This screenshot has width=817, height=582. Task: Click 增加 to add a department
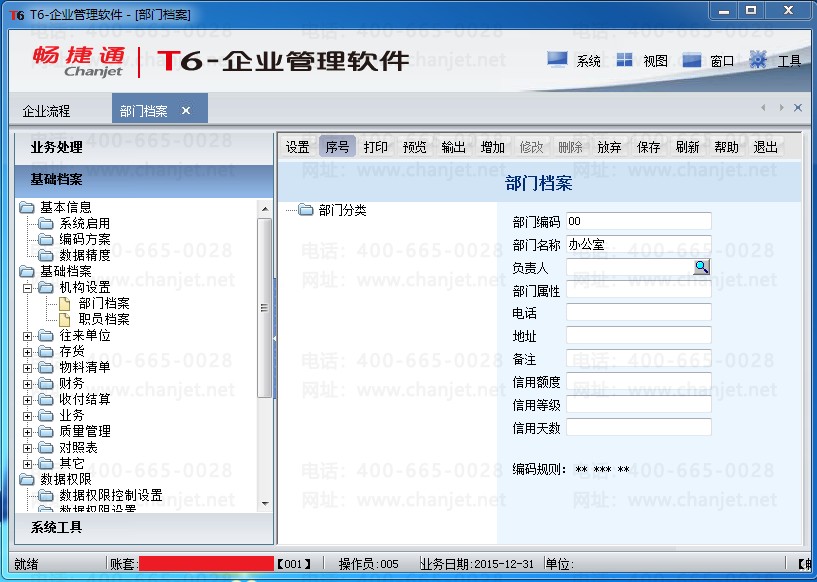pyautogui.click(x=492, y=147)
